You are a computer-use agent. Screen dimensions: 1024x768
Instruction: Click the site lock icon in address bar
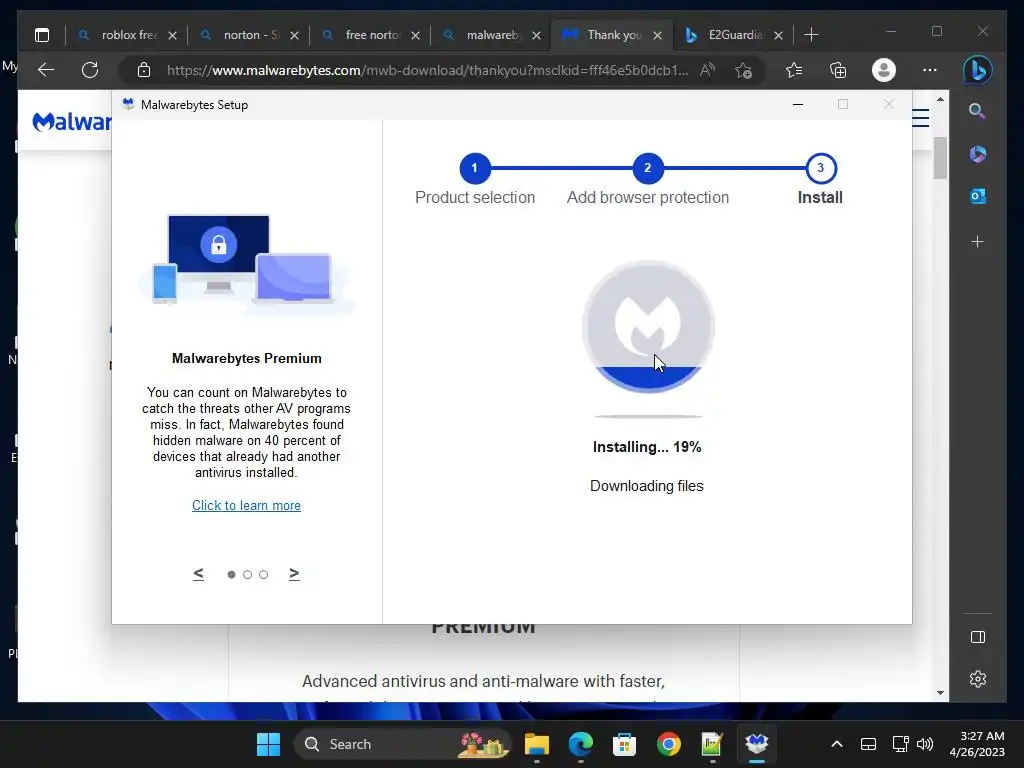[144, 70]
